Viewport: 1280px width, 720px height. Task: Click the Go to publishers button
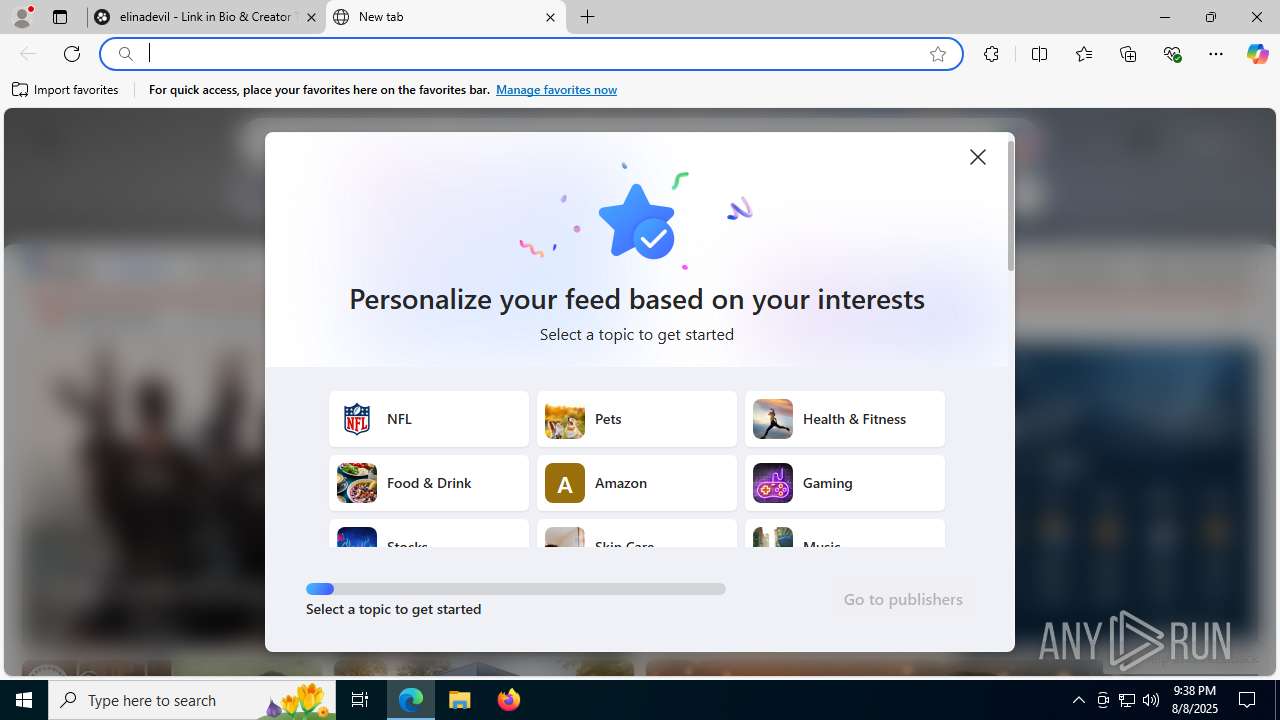click(903, 599)
